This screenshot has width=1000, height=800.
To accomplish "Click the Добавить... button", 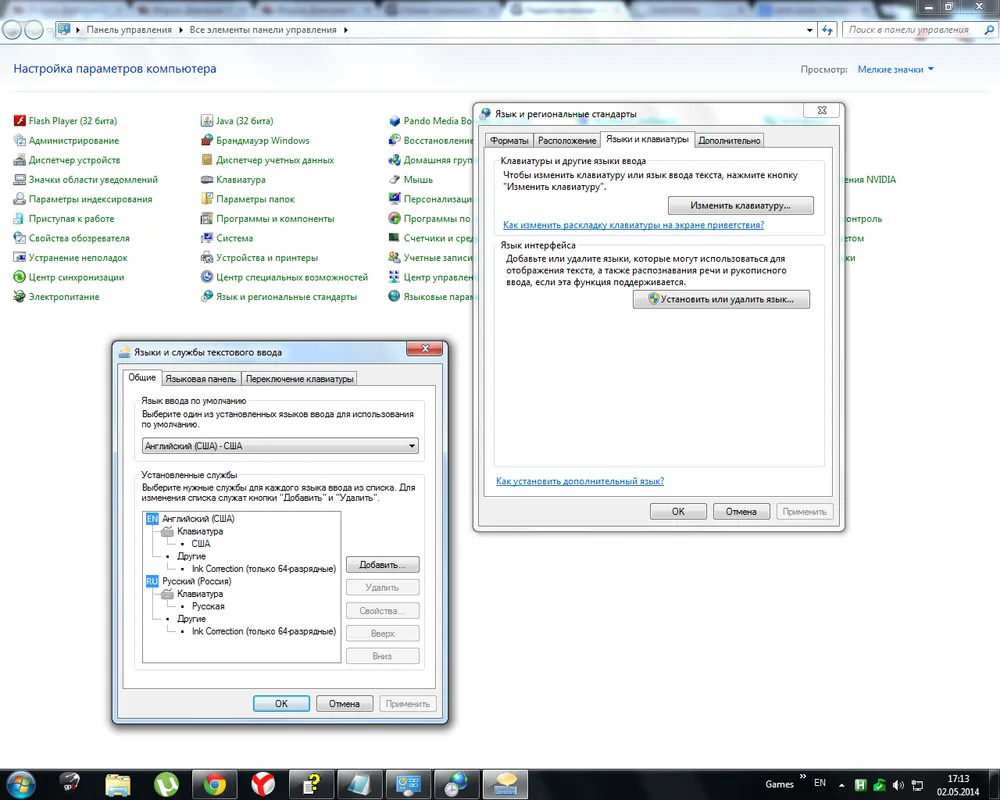I will click(382, 565).
